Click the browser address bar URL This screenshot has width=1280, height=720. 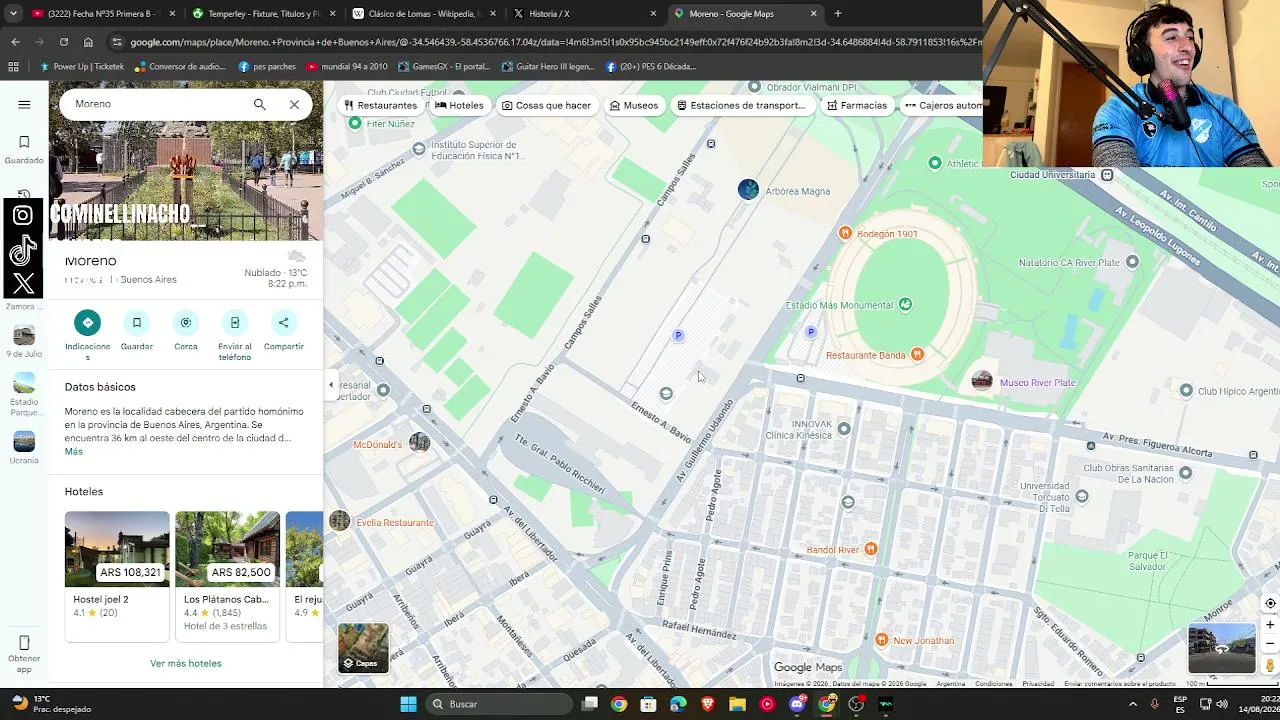(555, 42)
